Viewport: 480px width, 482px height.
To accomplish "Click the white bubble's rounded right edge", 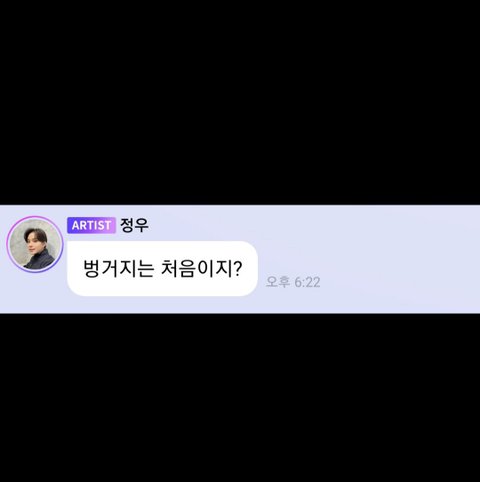I will (x=253, y=268).
